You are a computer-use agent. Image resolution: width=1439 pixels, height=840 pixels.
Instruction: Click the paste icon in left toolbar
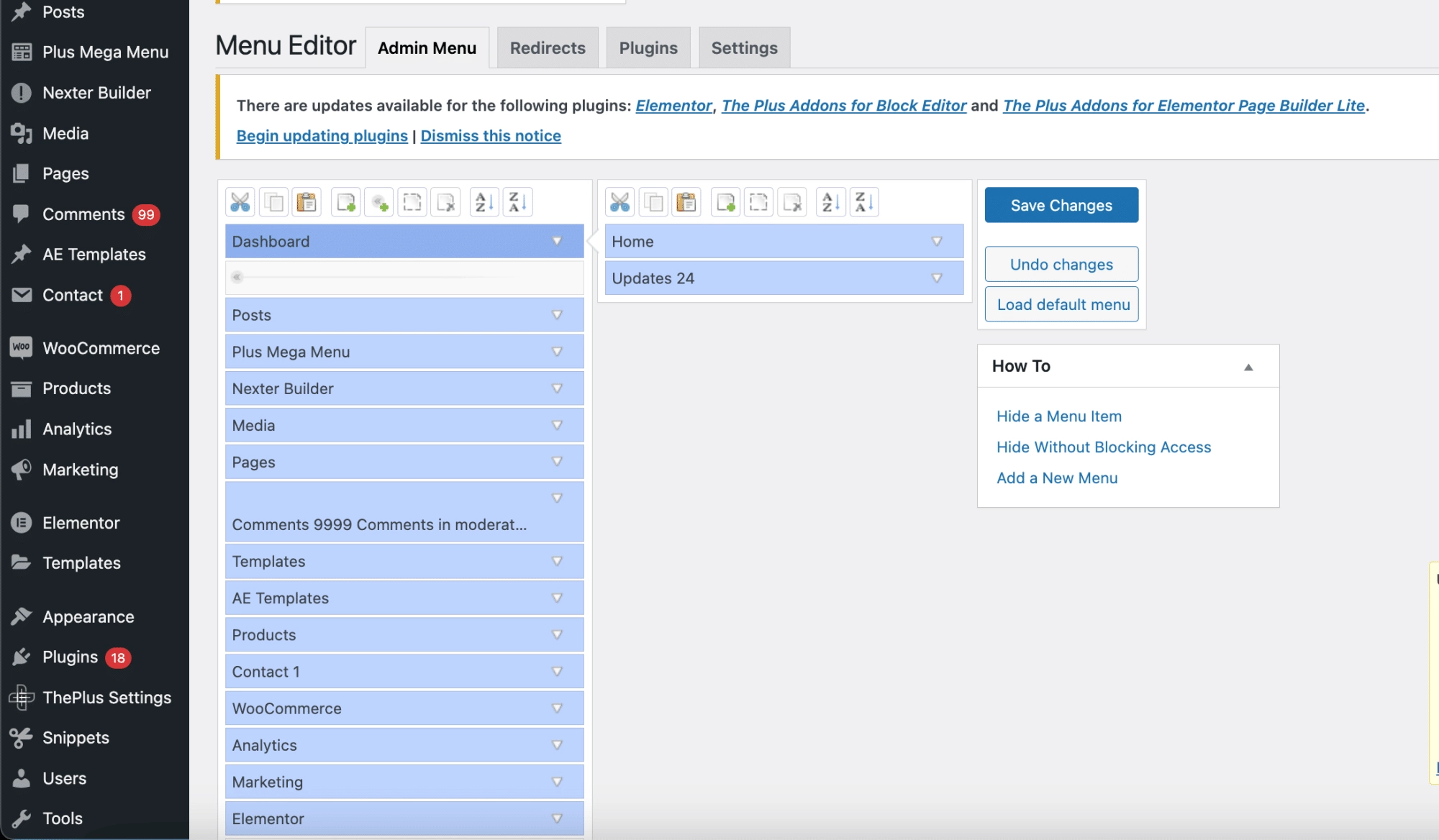click(307, 202)
